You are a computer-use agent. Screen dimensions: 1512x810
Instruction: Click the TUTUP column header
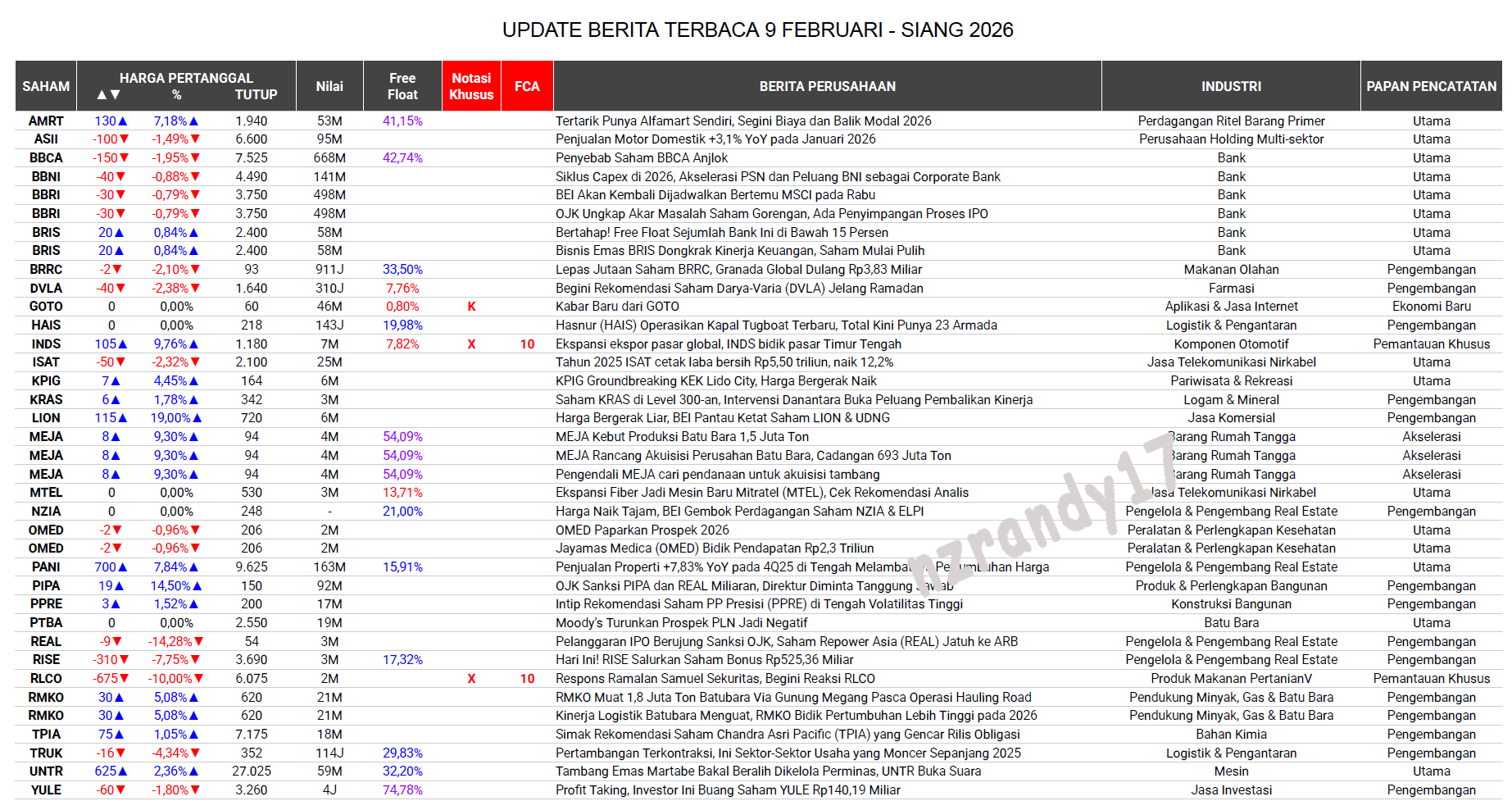coord(256,95)
